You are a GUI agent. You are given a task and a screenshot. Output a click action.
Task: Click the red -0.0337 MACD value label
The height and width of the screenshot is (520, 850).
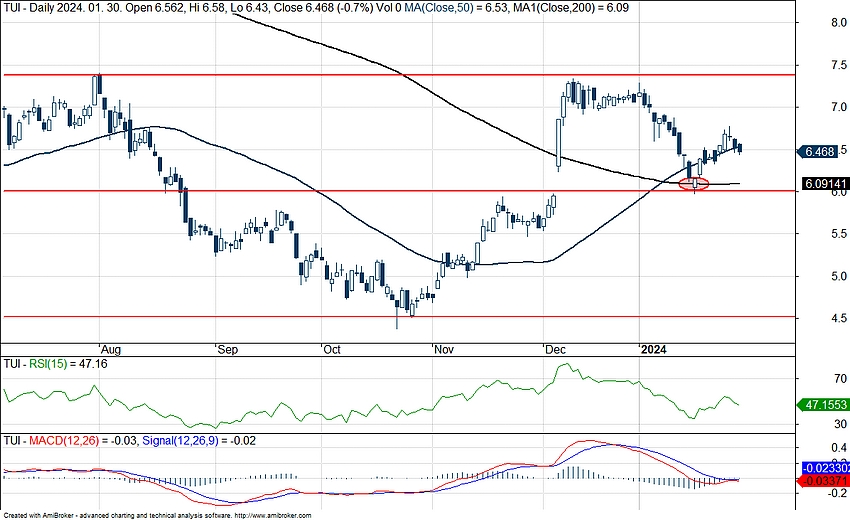tap(825, 481)
